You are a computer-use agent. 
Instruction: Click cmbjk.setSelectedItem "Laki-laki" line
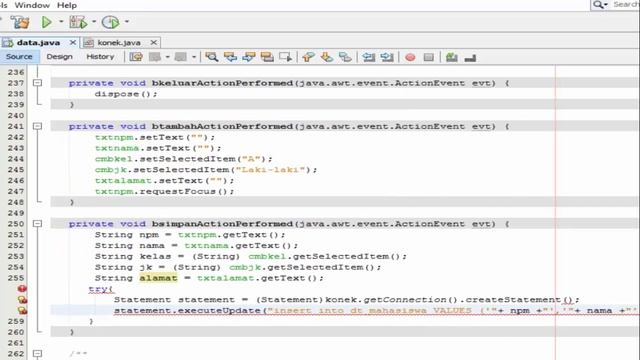coord(206,170)
